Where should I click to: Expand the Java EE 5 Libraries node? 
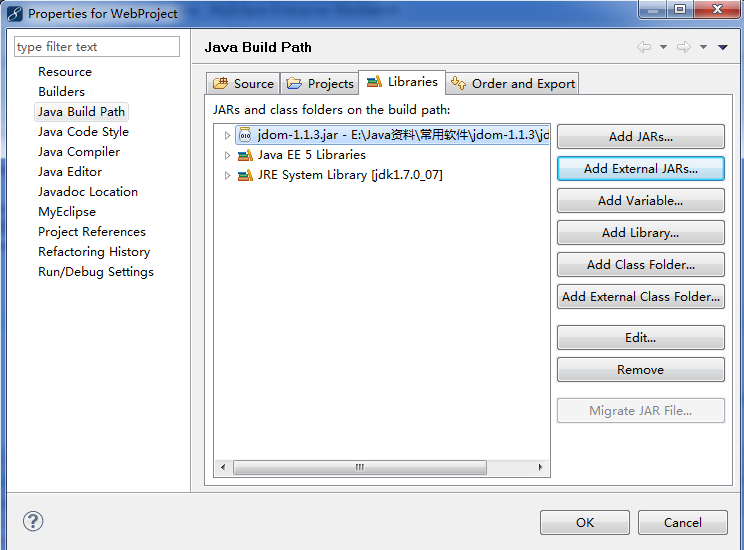tap(227, 155)
